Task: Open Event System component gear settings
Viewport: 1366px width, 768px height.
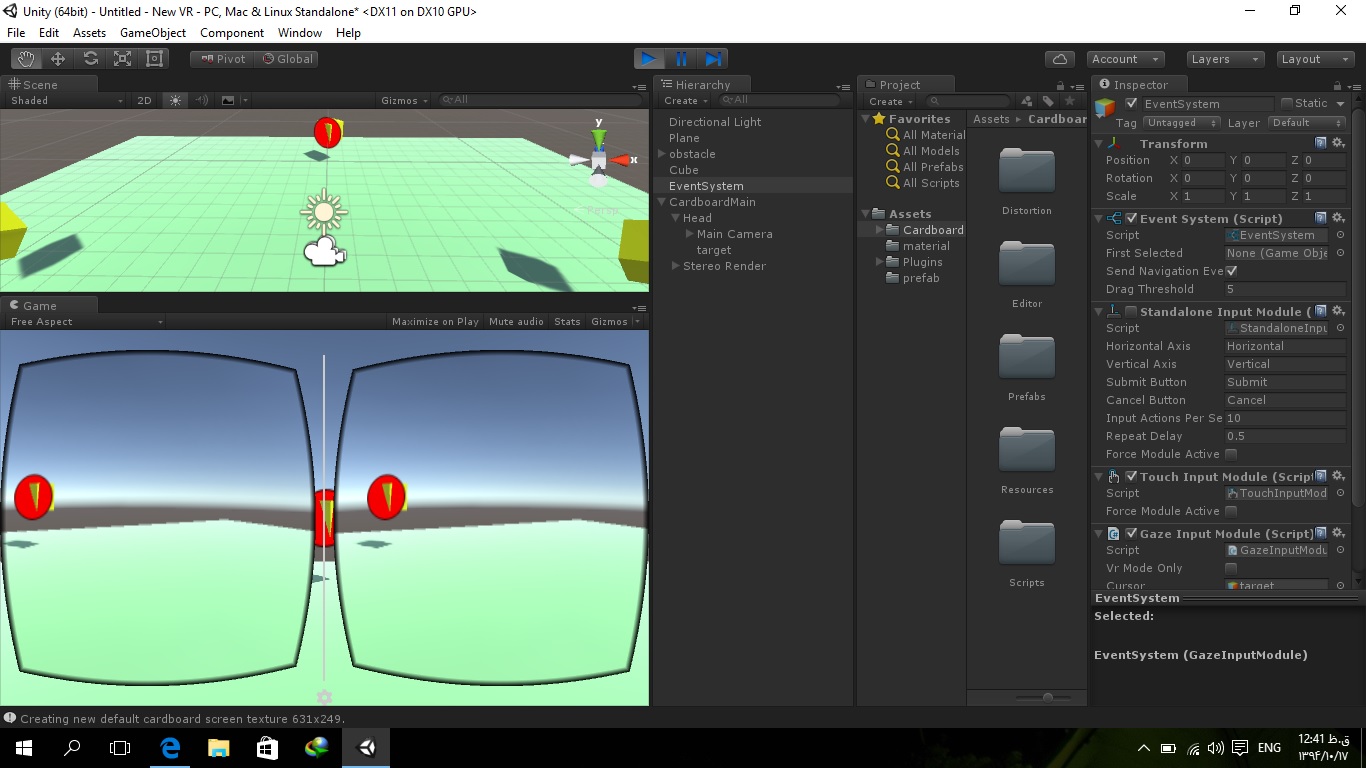Action: click(1338, 218)
